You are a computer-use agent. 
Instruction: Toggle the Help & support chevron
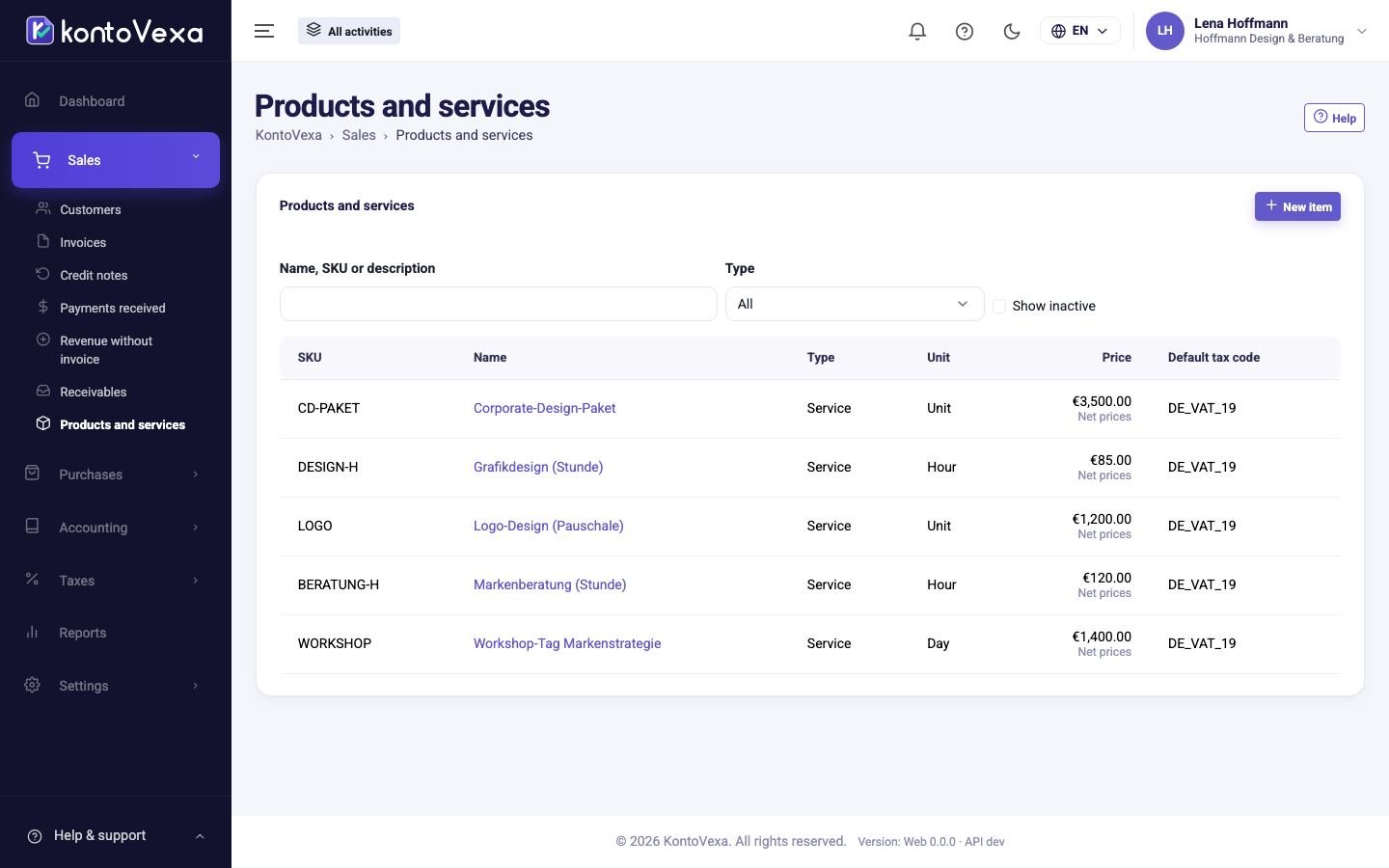click(200, 836)
